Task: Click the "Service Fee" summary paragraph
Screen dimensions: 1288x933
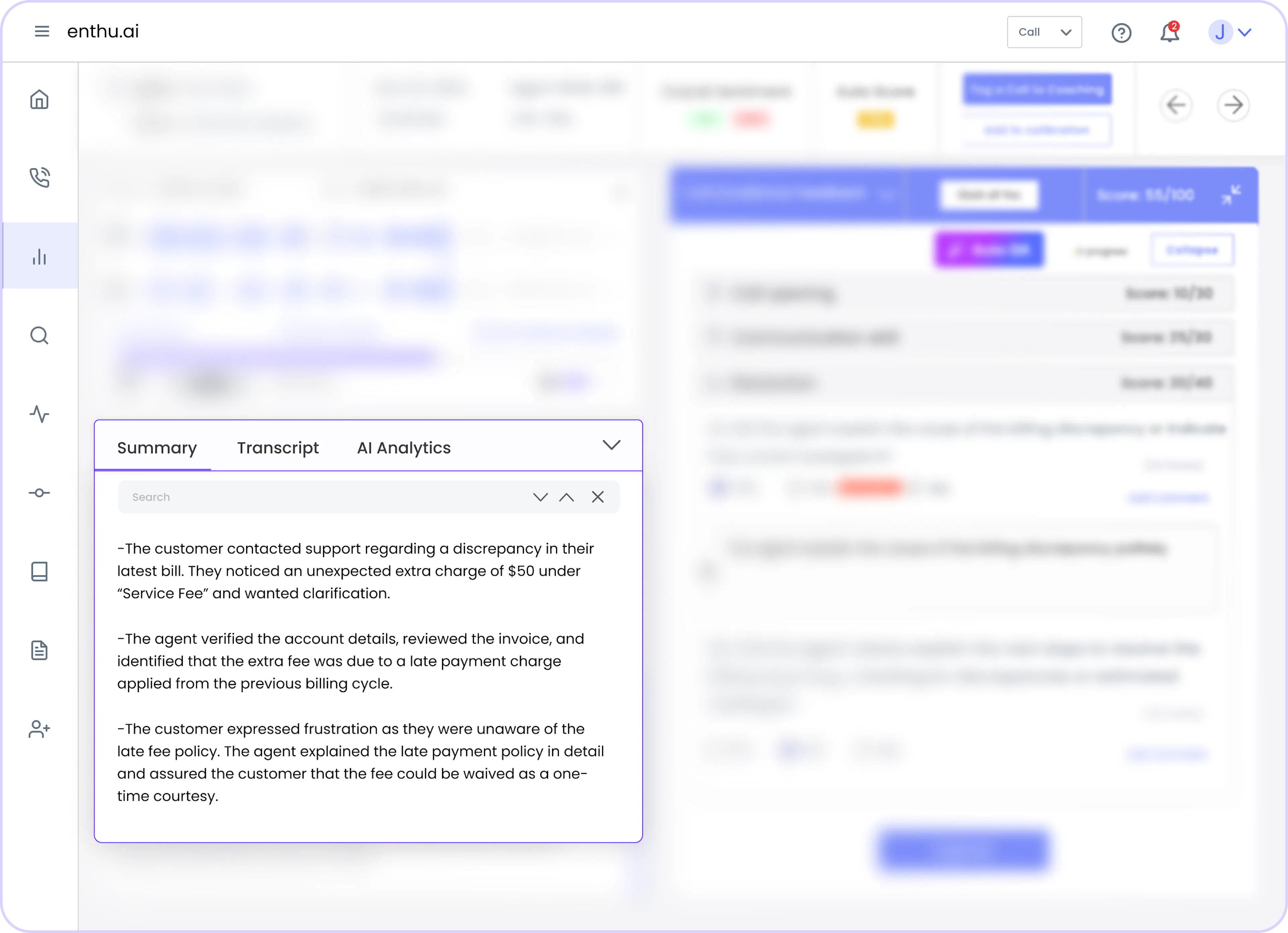Action: click(x=356, y=571)
